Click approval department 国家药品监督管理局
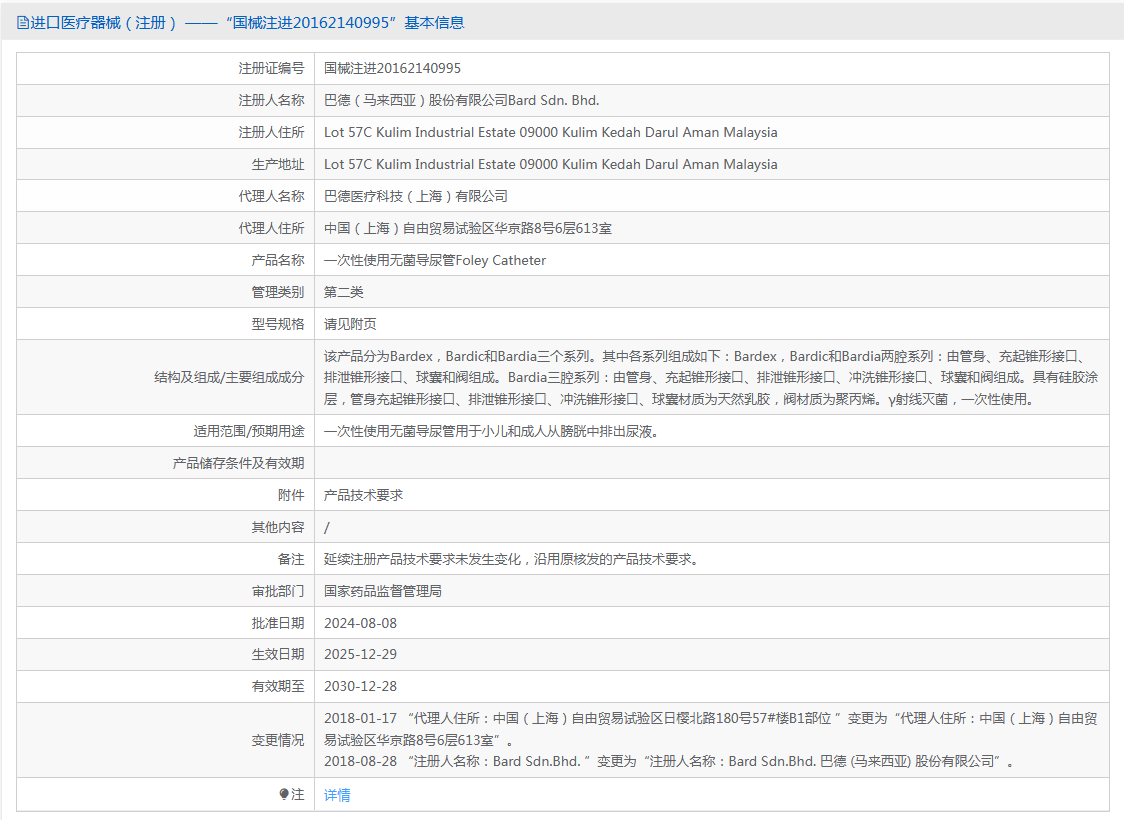 (x=383, y=591)
